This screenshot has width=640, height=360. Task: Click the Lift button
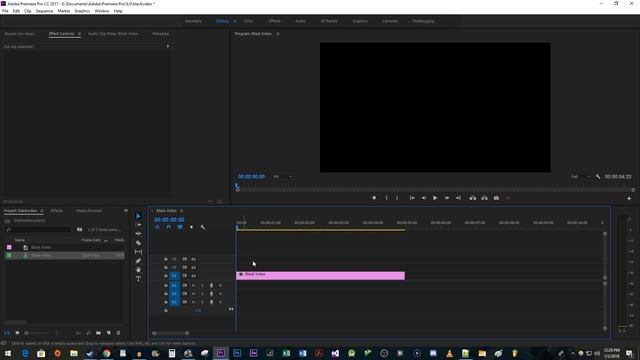coord(473,198)
